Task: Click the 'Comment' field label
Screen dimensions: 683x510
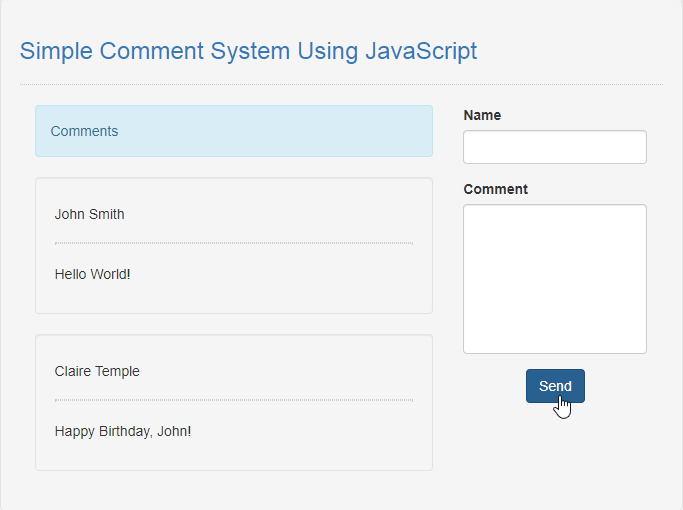Action: [x=496, y=189]
